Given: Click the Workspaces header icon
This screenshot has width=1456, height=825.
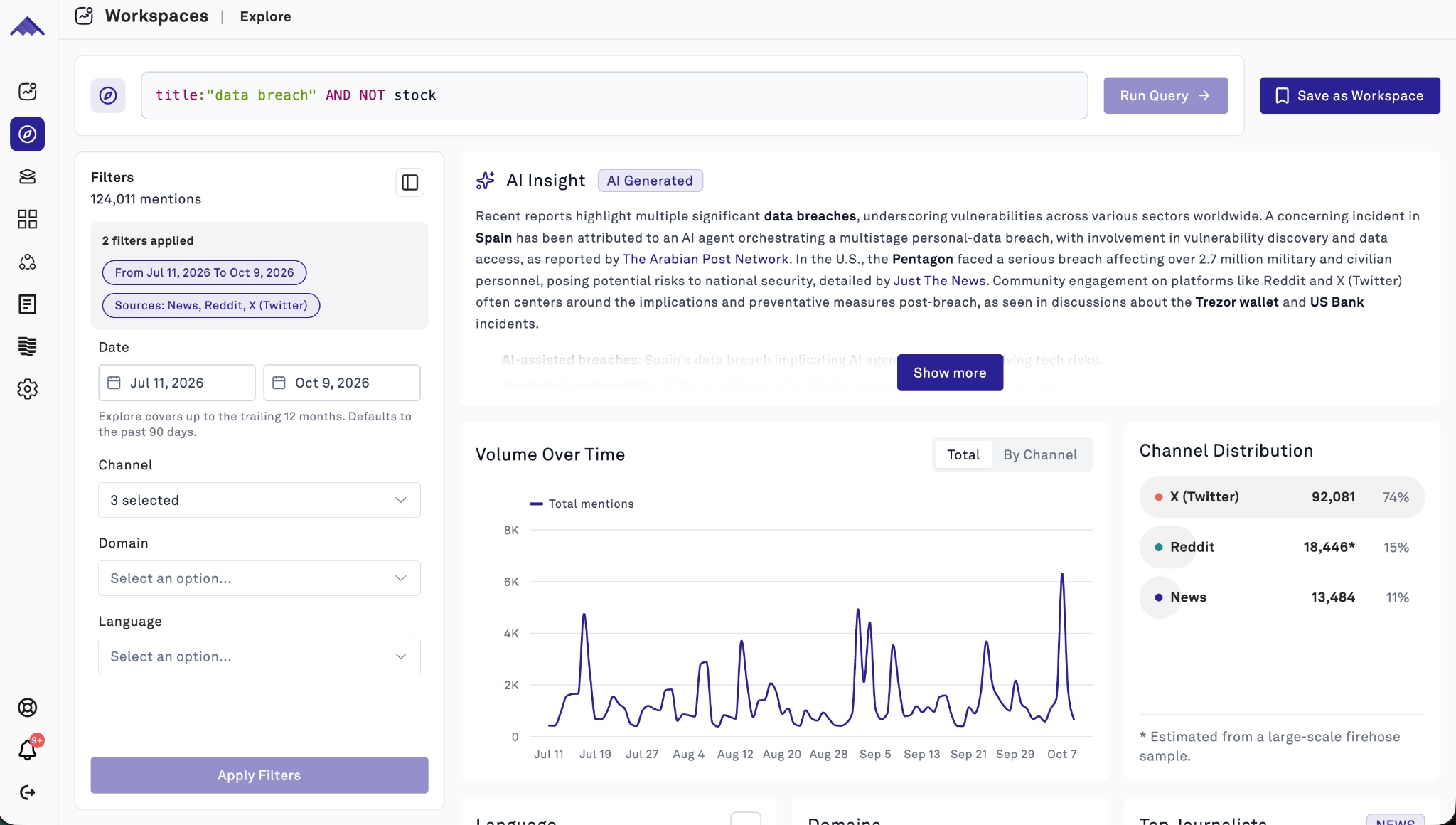Looking at the screenshot, I should click(85, 16).
